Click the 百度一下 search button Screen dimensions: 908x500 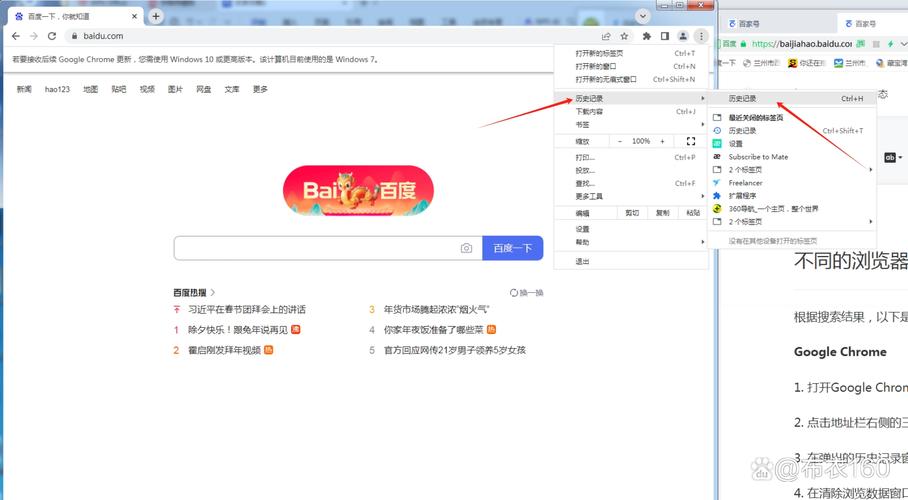coord(512,248)
